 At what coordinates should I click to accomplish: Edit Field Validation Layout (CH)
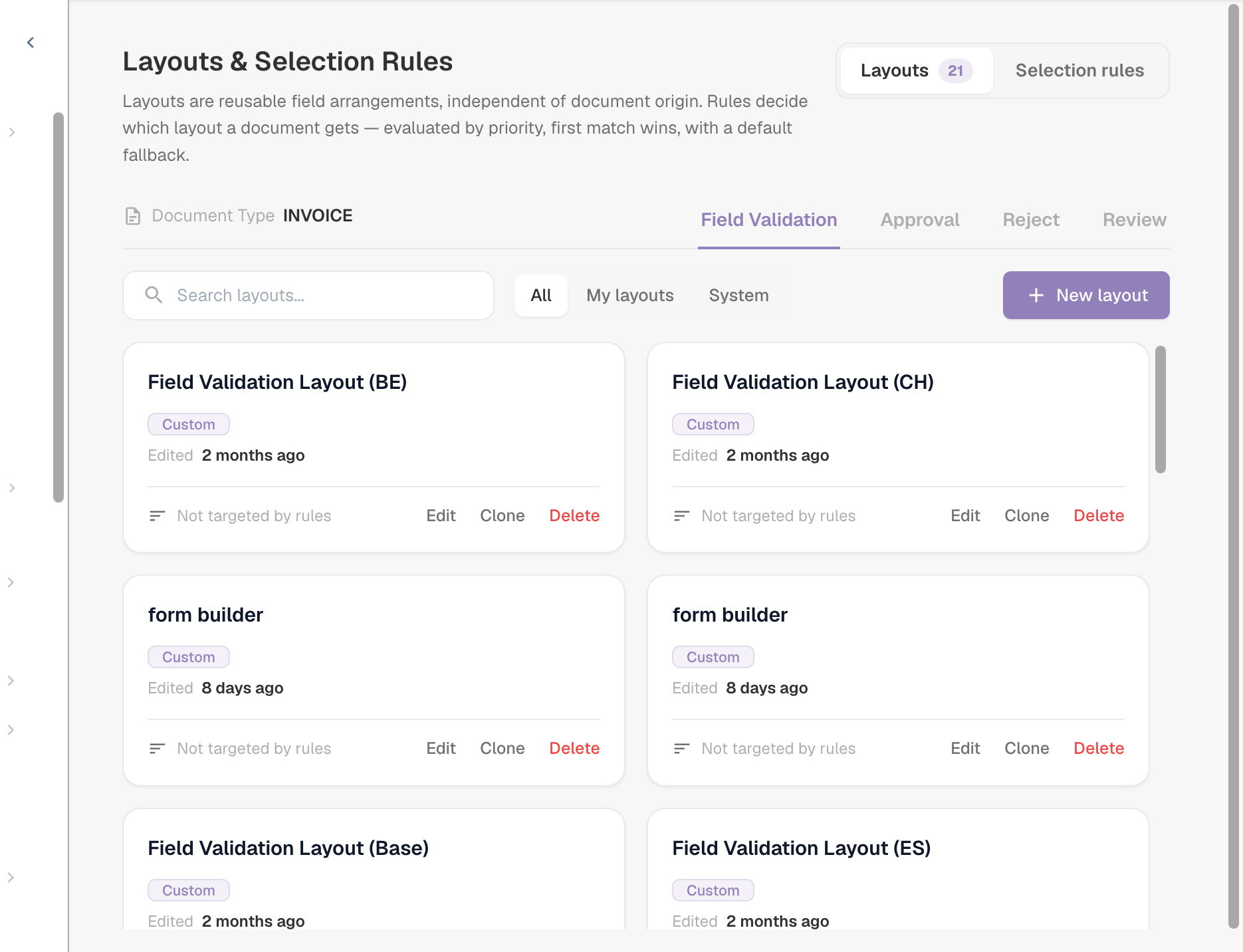coord(965,516)
